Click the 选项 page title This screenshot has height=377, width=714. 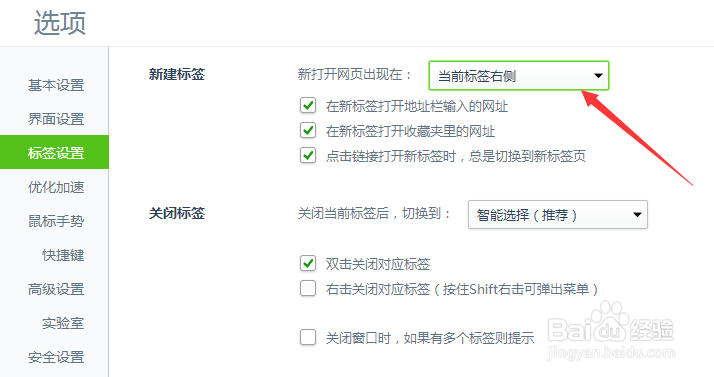coord(60,23)
